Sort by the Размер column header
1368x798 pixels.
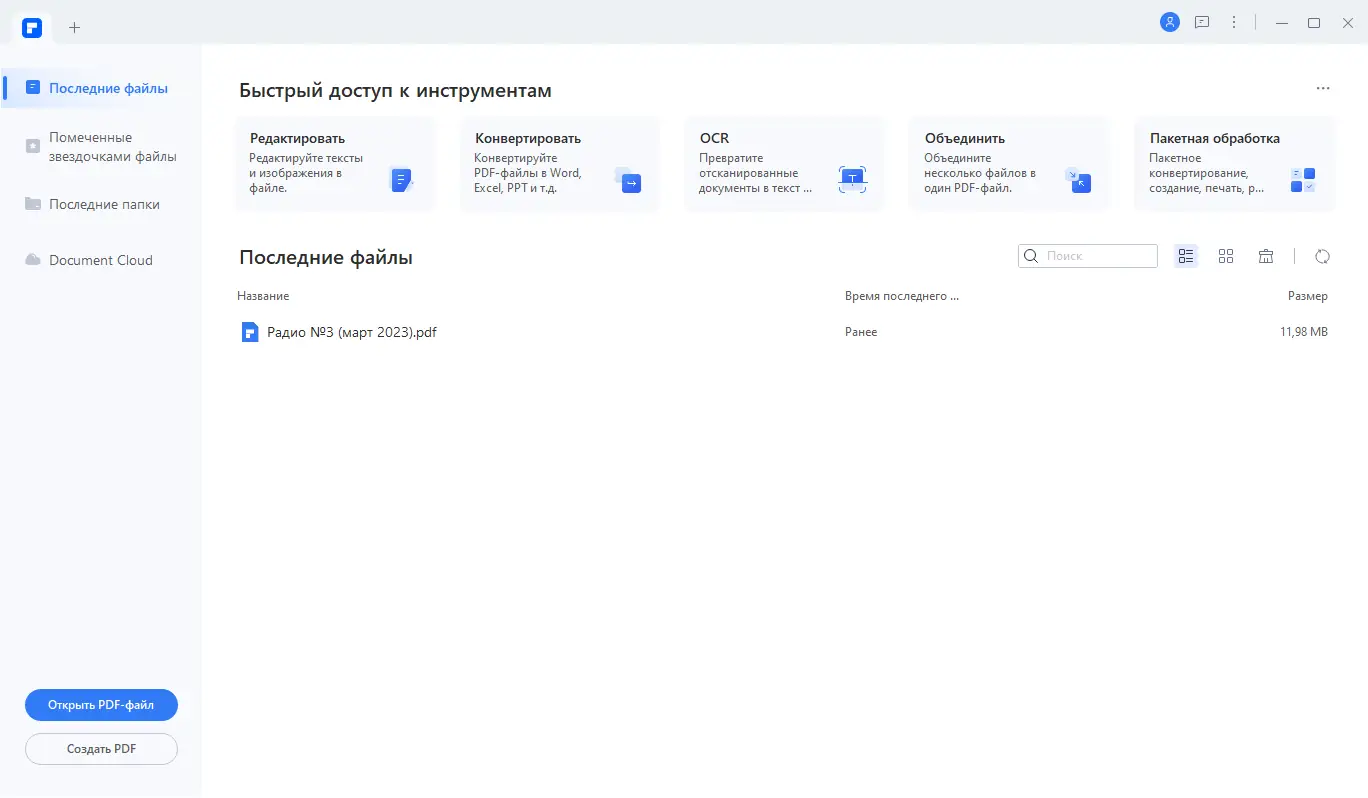coord(1308,296)
